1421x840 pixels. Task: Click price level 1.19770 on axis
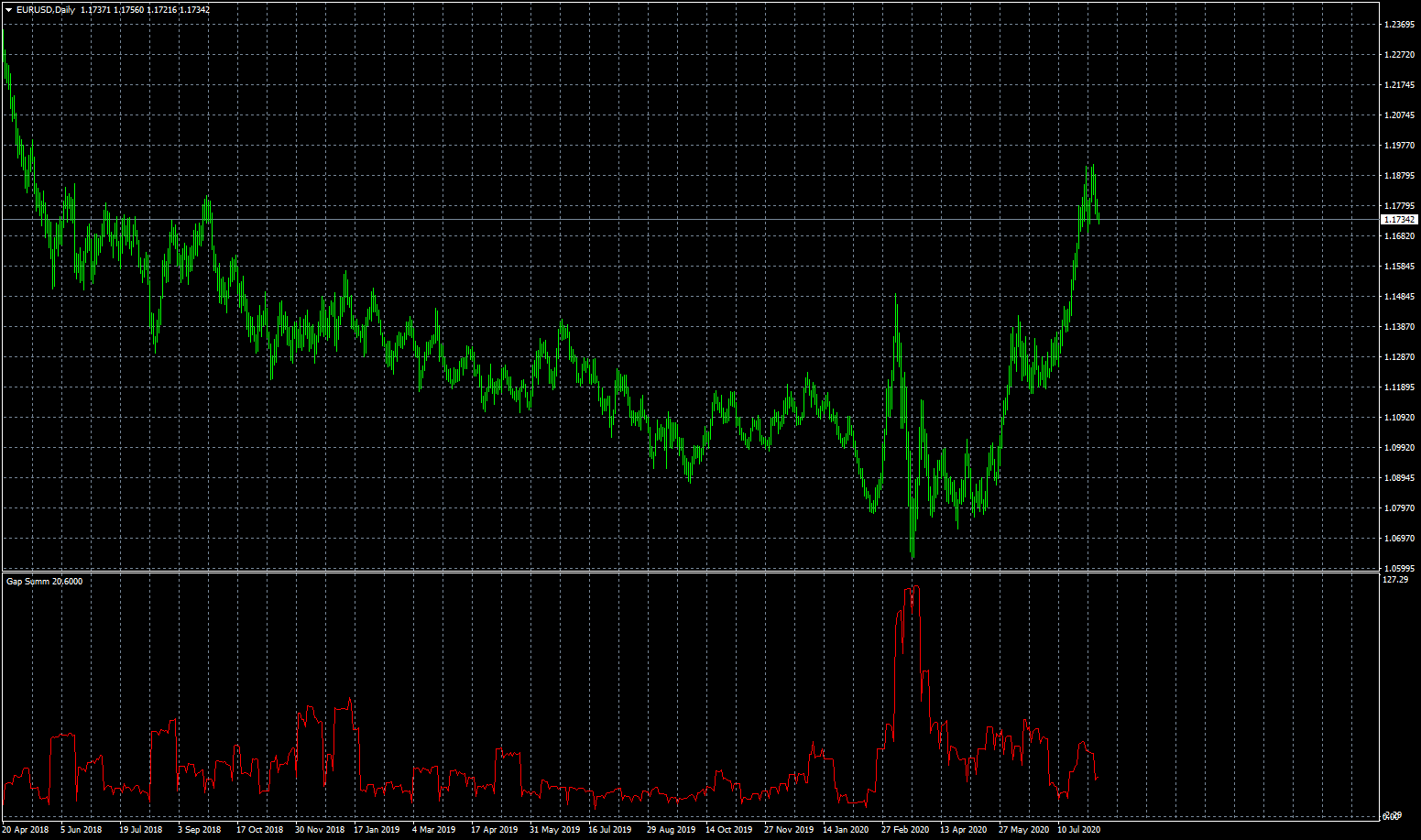pos(1399,146)
